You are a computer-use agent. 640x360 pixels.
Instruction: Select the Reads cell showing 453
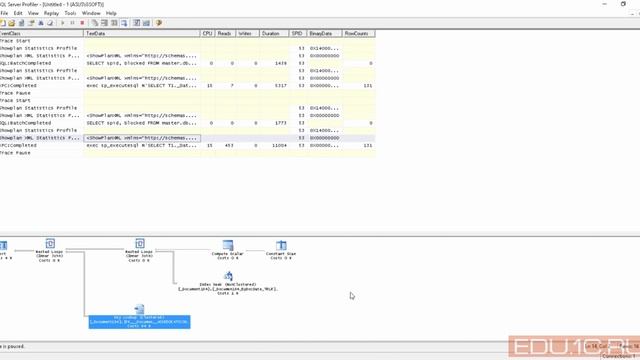(x=225, y=145)
